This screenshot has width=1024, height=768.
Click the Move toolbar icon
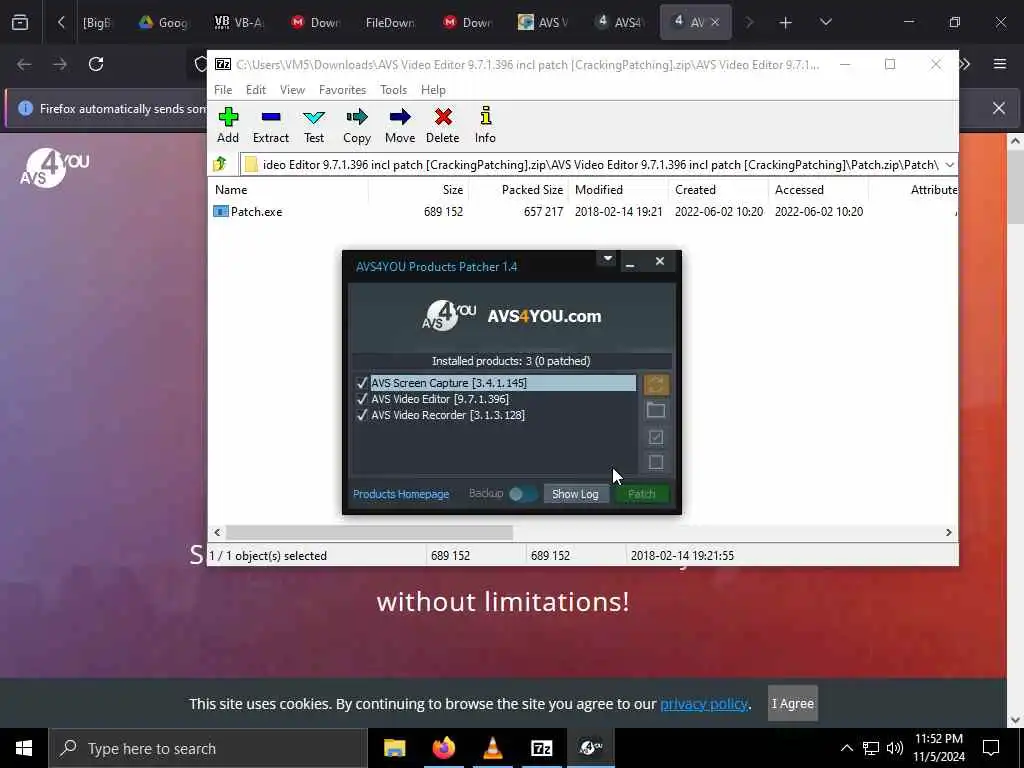click(x=400, y=125)
